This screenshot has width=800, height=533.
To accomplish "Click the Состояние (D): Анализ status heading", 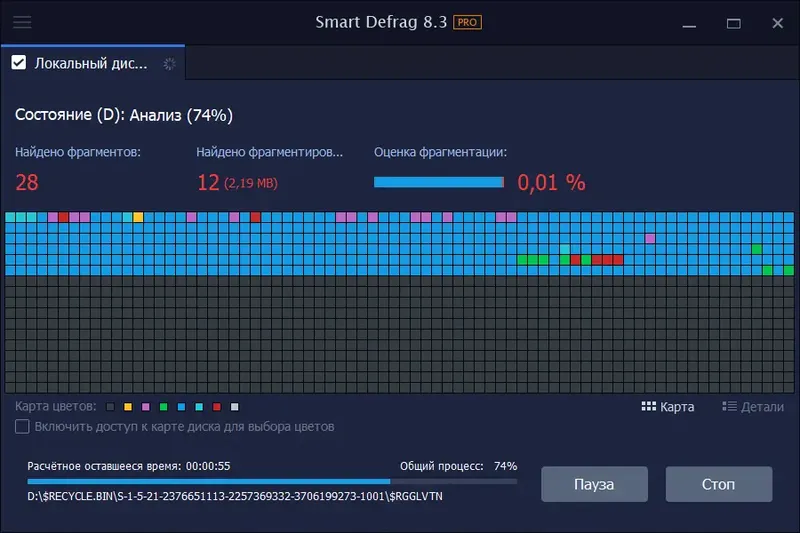I will 124,115.
